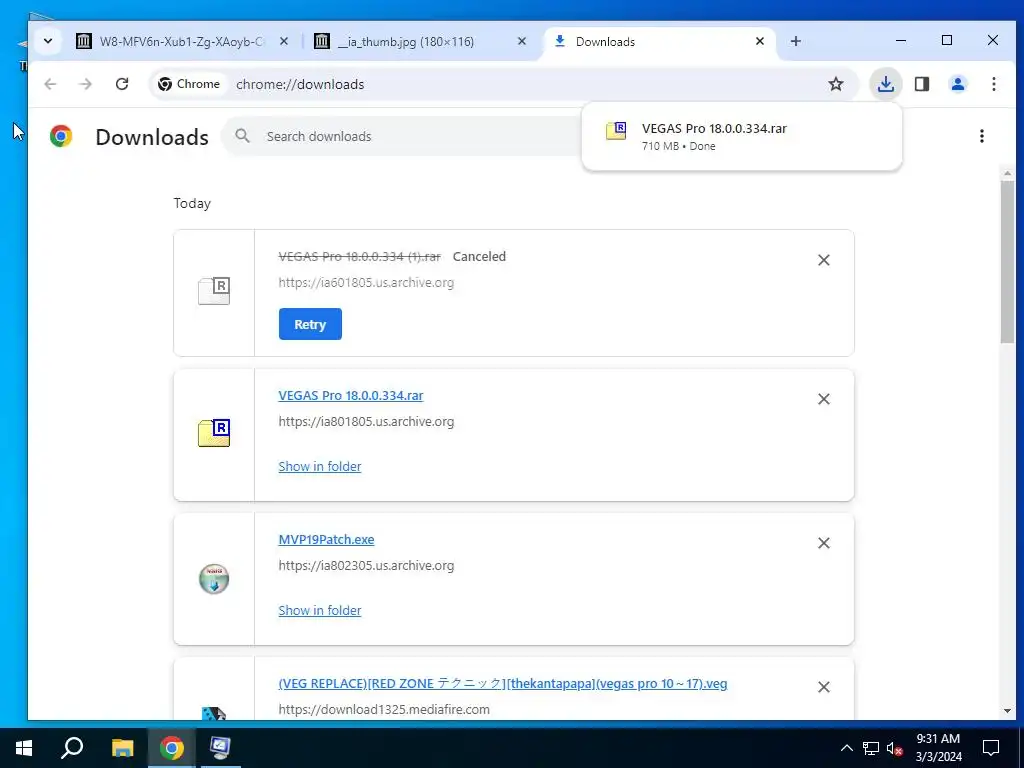
Task: Open Windows taskbar search
Action: pyautogui.click(x=72, y=748)
